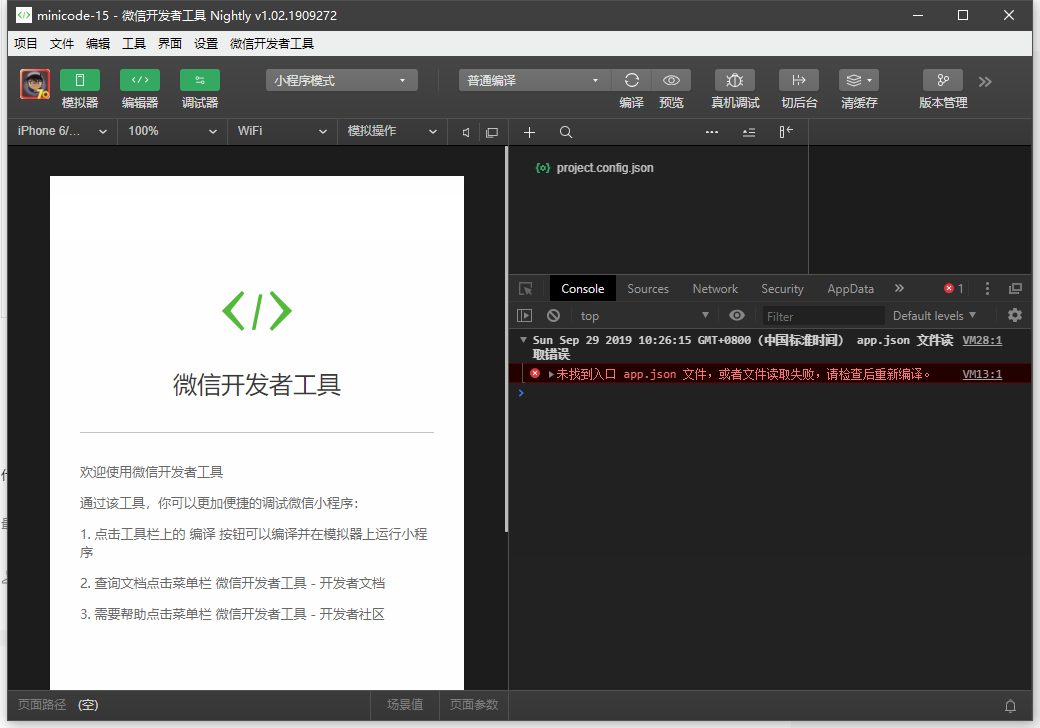Open the WiFi network dropdown
Image resolution: width=1040 pixels, height=728 pixels.
click(x=283, y=131)
